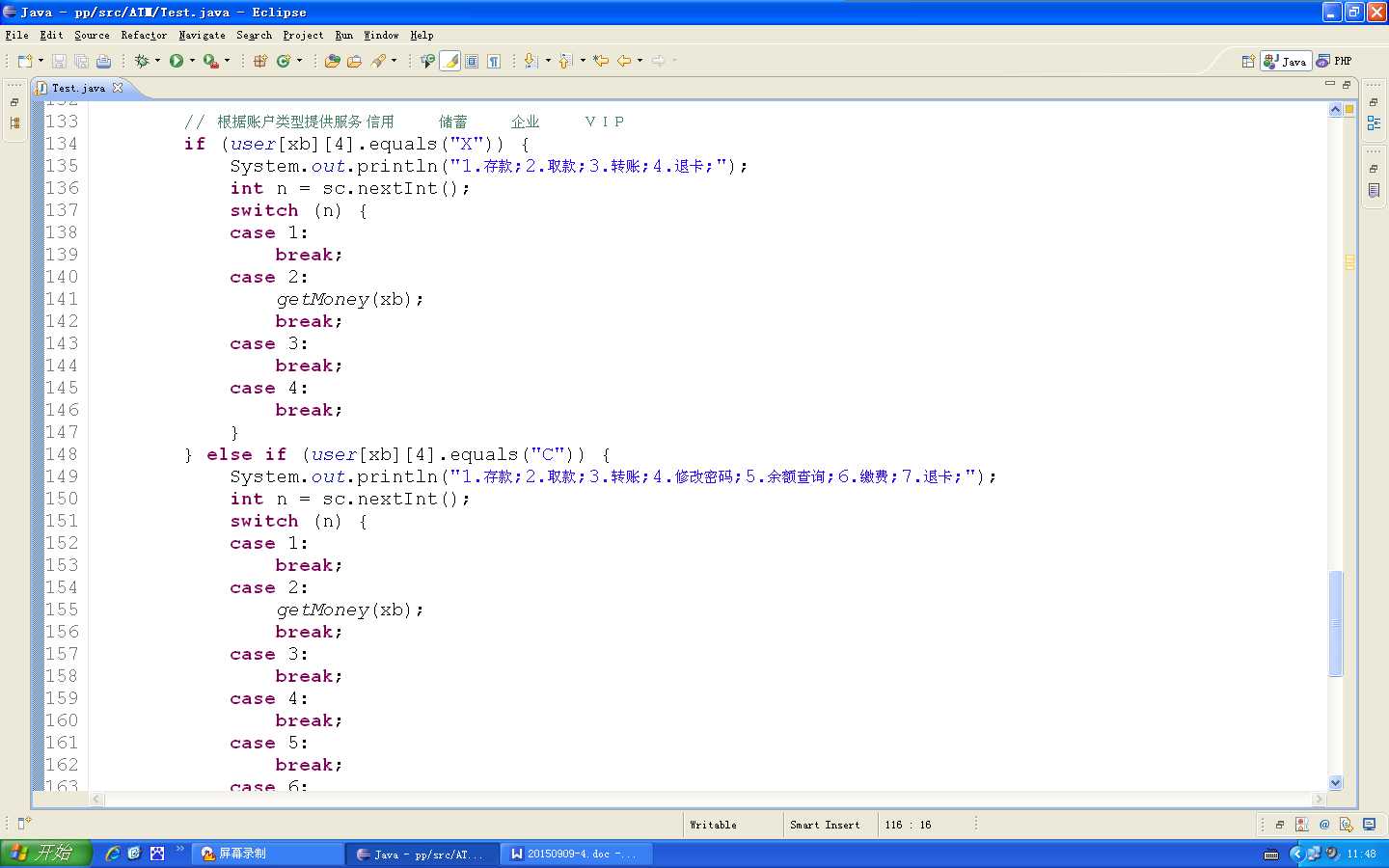Image resolution: width=1389 pixels, height=868 pixels.
Task: Switch to the PHP perspective
Action: coord(1334,61)
